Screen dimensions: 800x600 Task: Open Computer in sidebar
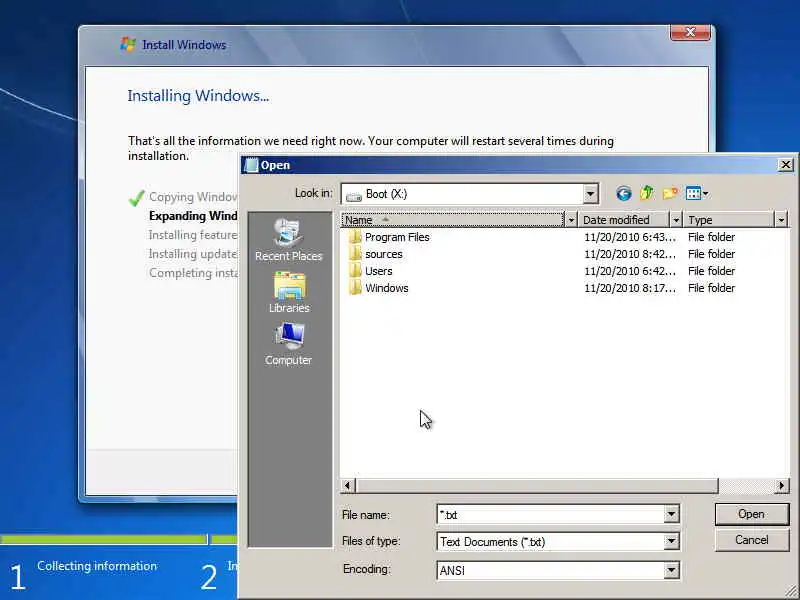click(289, 344)
